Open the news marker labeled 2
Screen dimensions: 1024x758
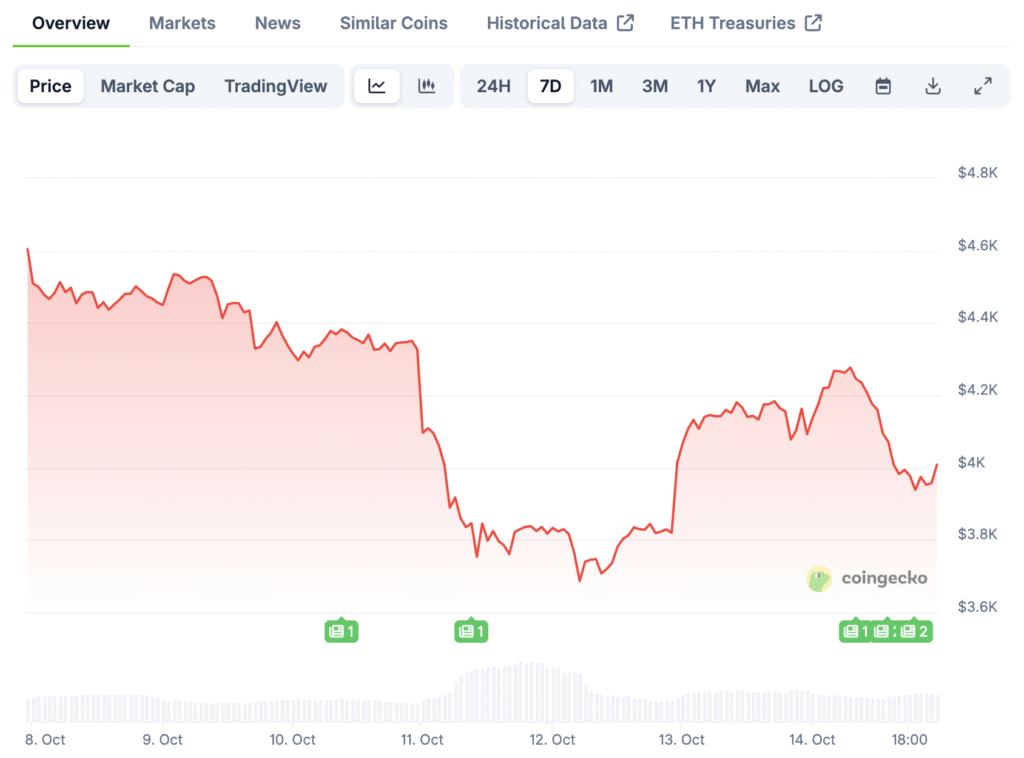tap(915, 631)
